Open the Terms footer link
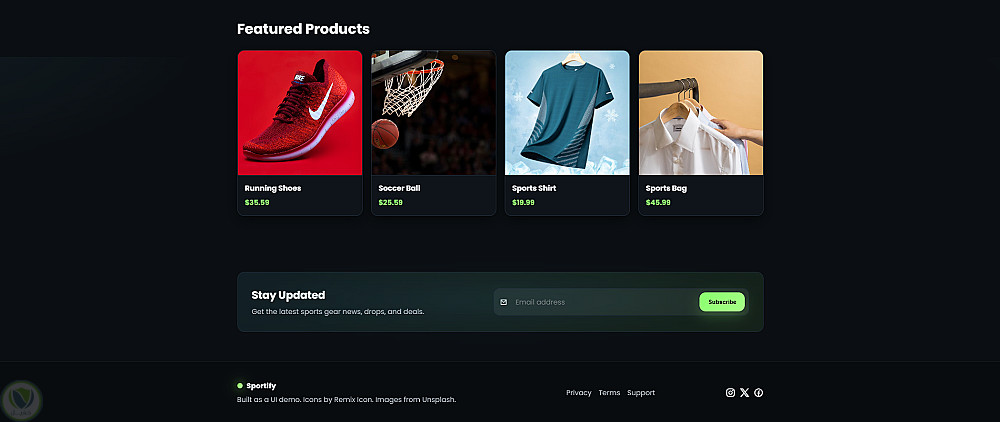 coord(609,393)
